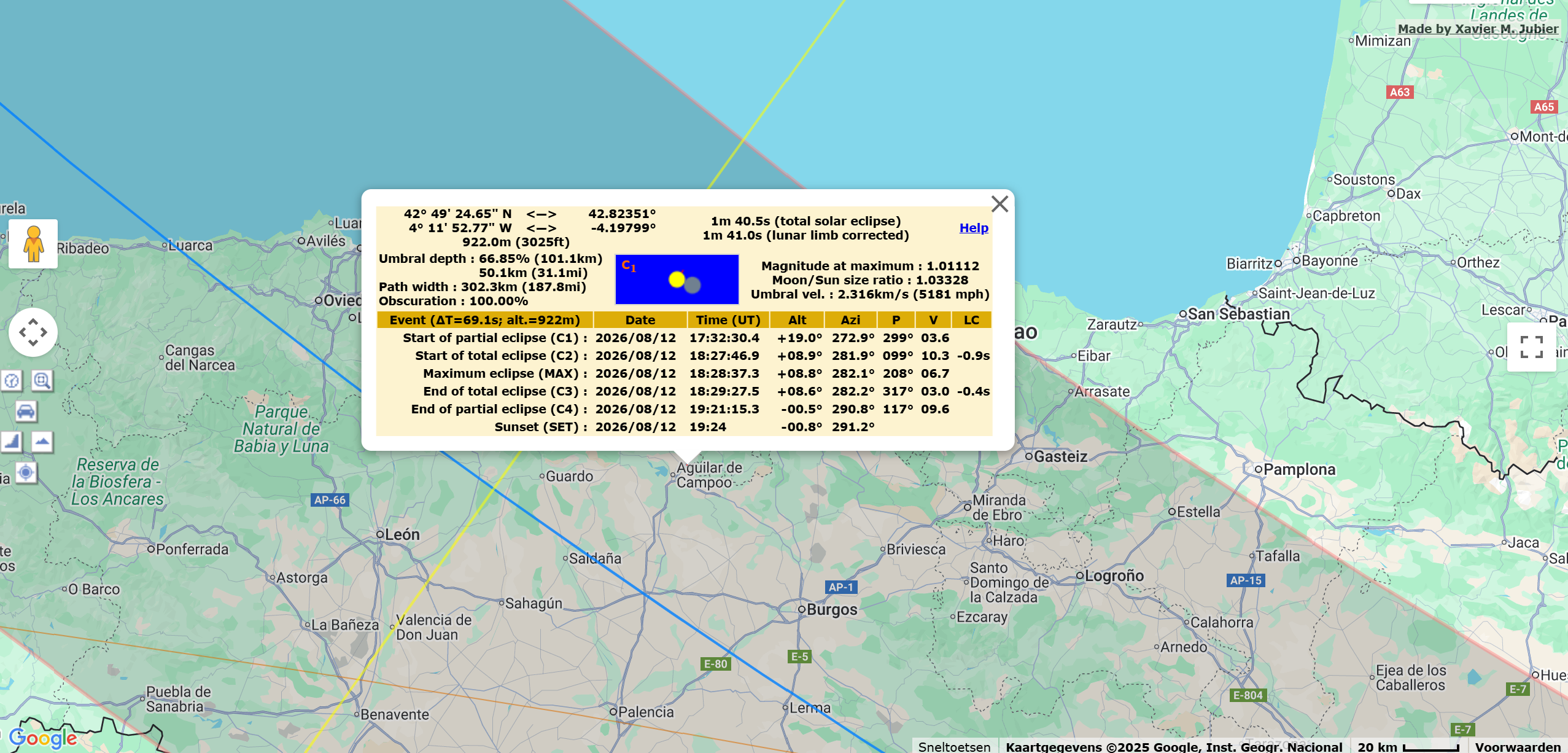Close the eclipse info popup
The image size is (1568, 753).
(999, 204)
